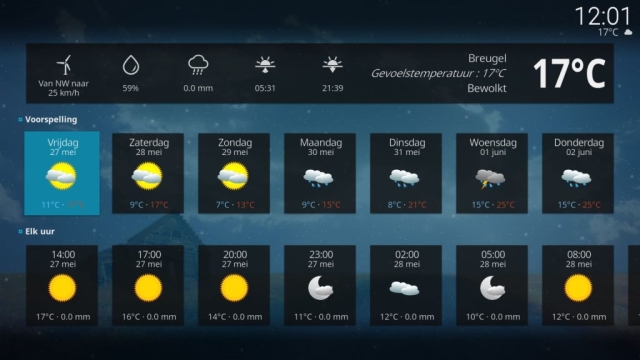
Task: Select the Zaterdag 28 mei forecast tile
Action: (x=148, y=173)
